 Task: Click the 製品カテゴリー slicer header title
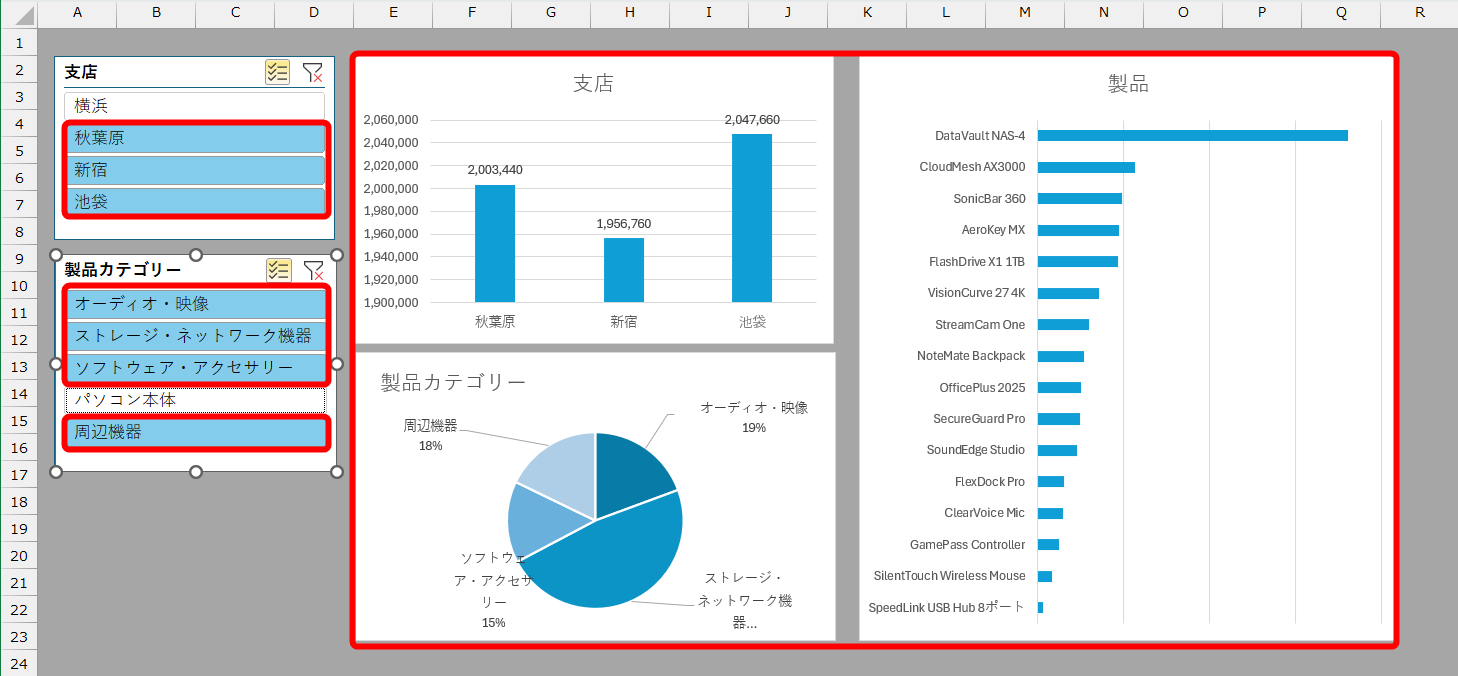click(x=123, y=270)
